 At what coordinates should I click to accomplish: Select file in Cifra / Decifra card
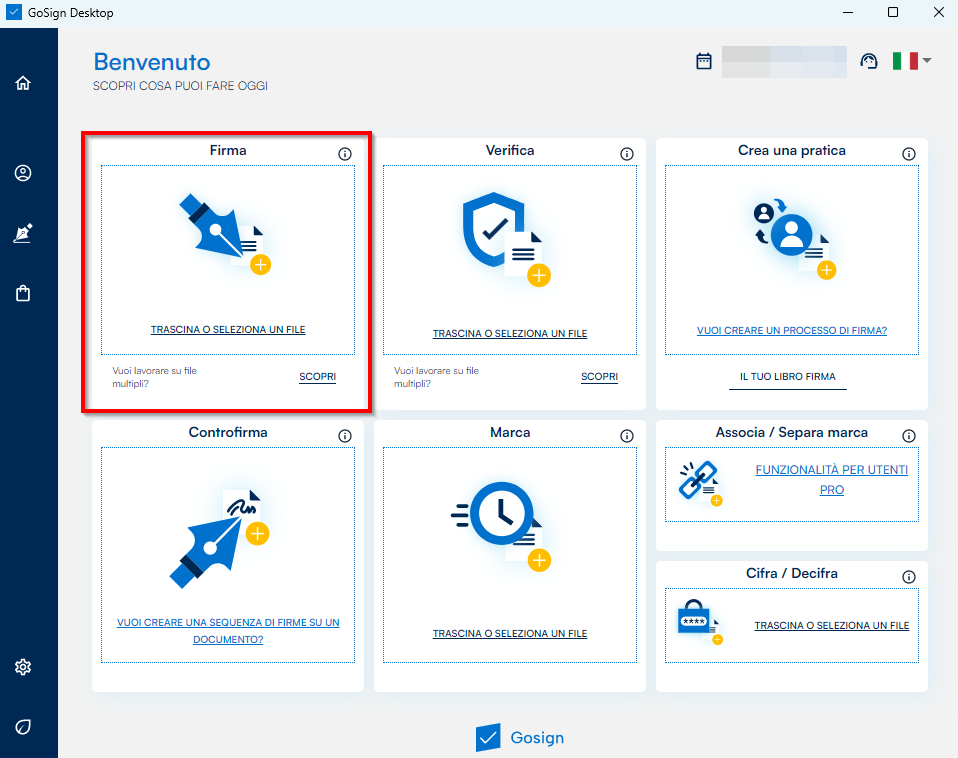[x=831, y=626]
